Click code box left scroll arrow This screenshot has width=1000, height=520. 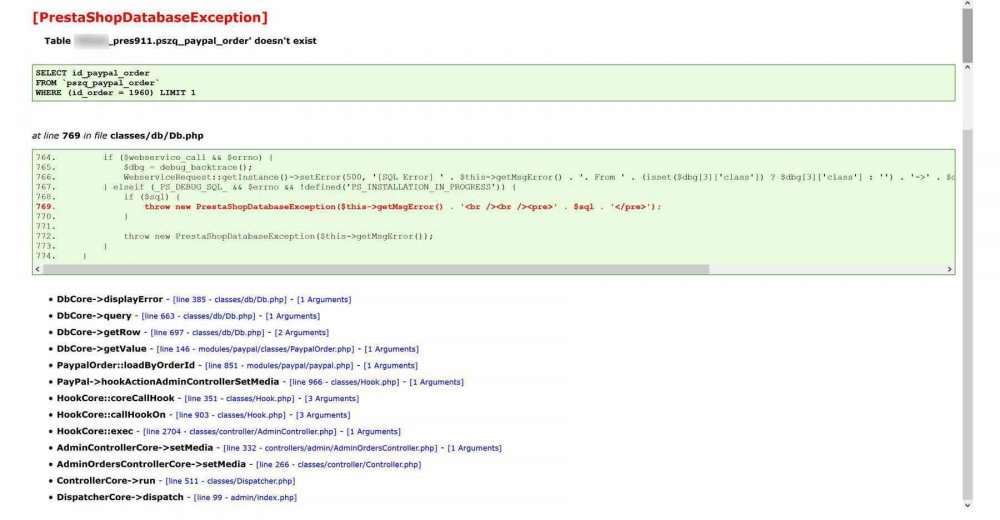pyautogui.click(x=38, y=269)
